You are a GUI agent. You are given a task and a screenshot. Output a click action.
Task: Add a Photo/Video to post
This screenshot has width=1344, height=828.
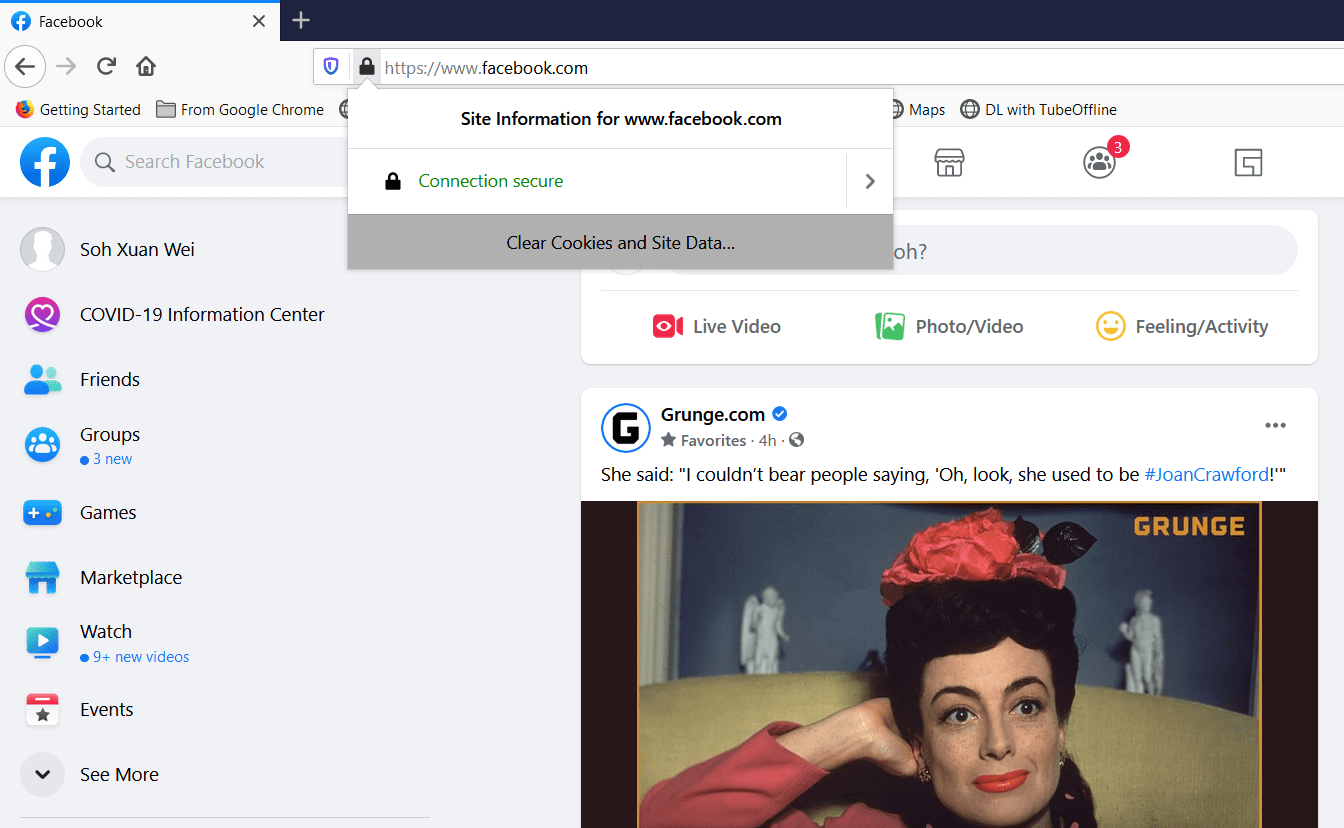949,326
